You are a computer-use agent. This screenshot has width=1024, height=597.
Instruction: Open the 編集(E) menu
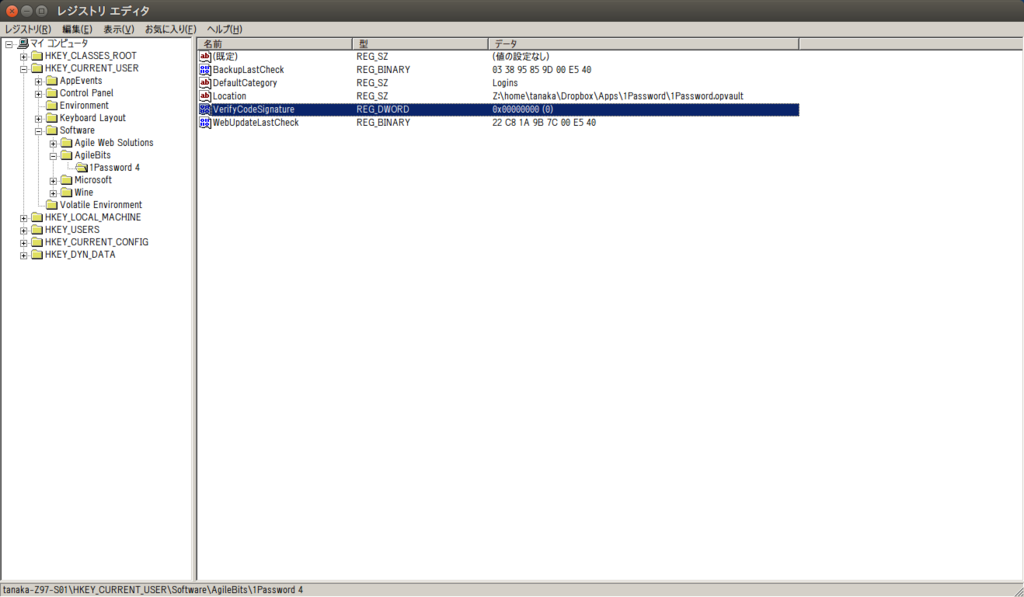coord(77,29)
